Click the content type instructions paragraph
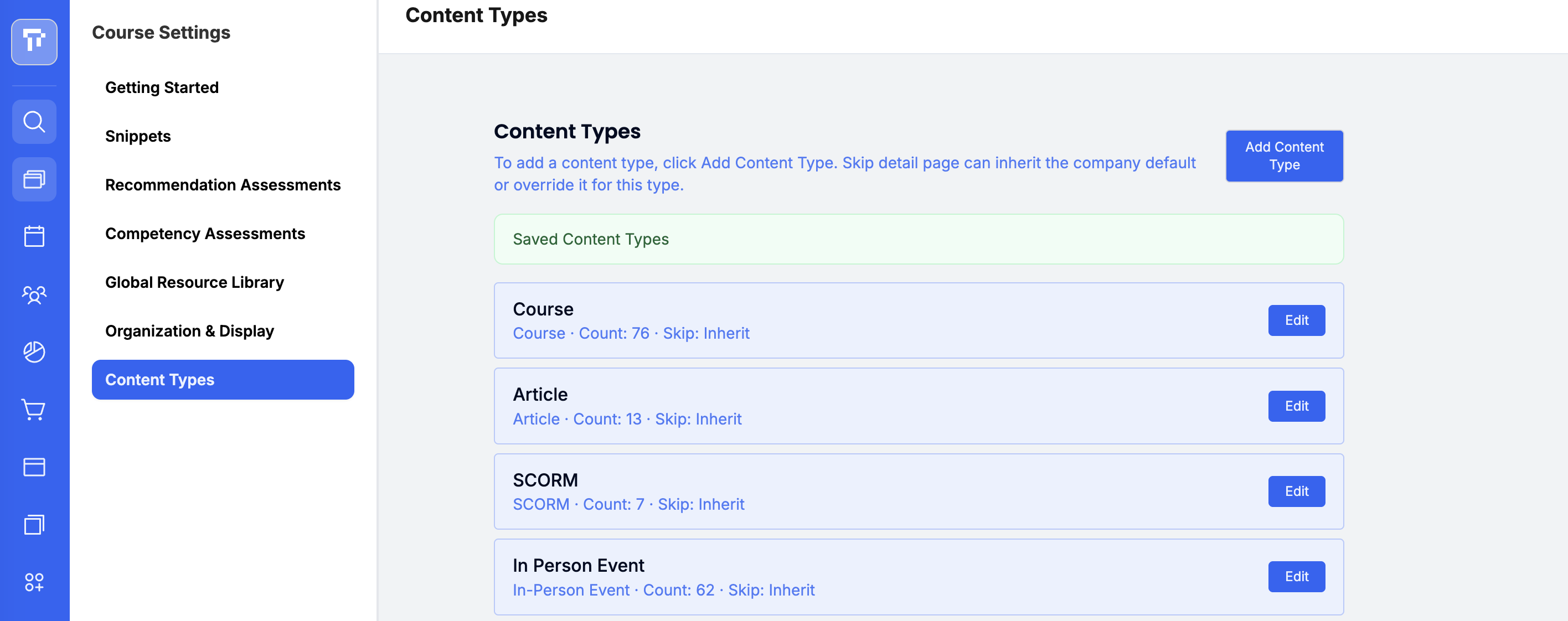1568x621 pixels. coord(845,174)
